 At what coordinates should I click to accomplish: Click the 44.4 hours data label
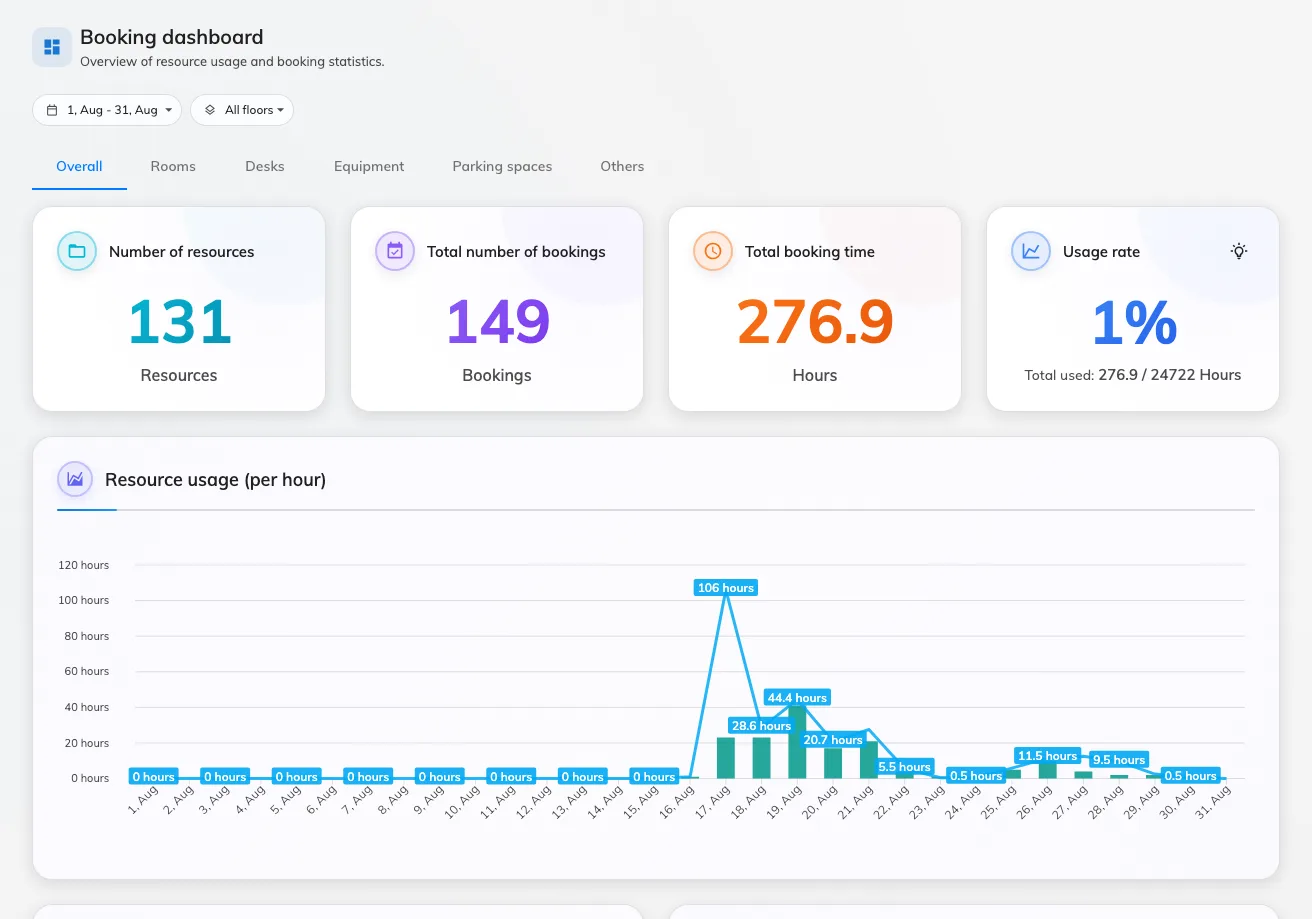click(797, 698)
